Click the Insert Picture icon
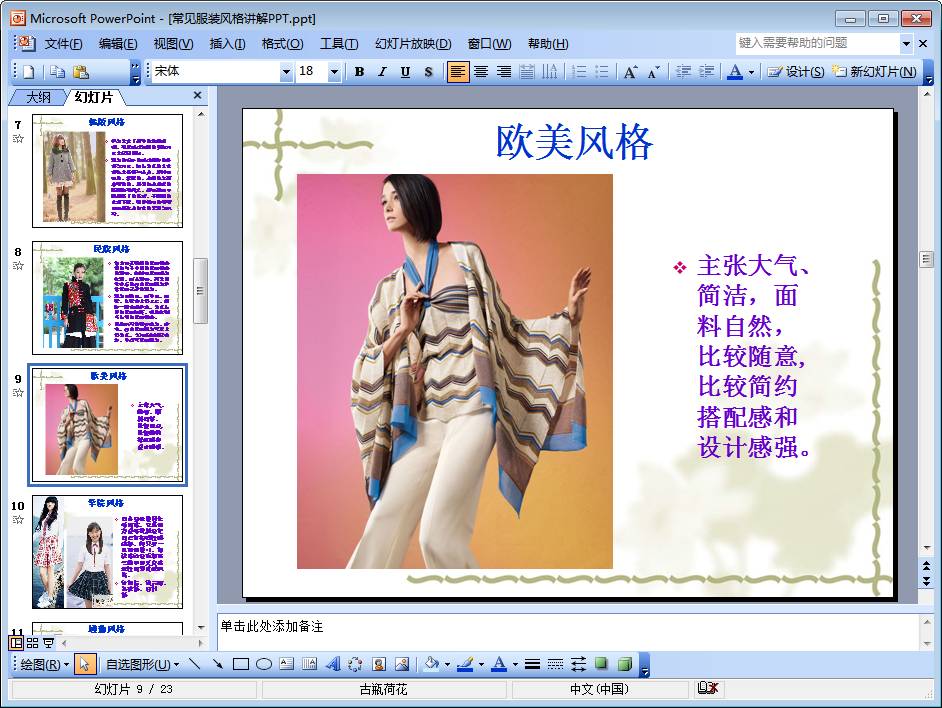This screenshot has width=942, height=708. (402, 664)
